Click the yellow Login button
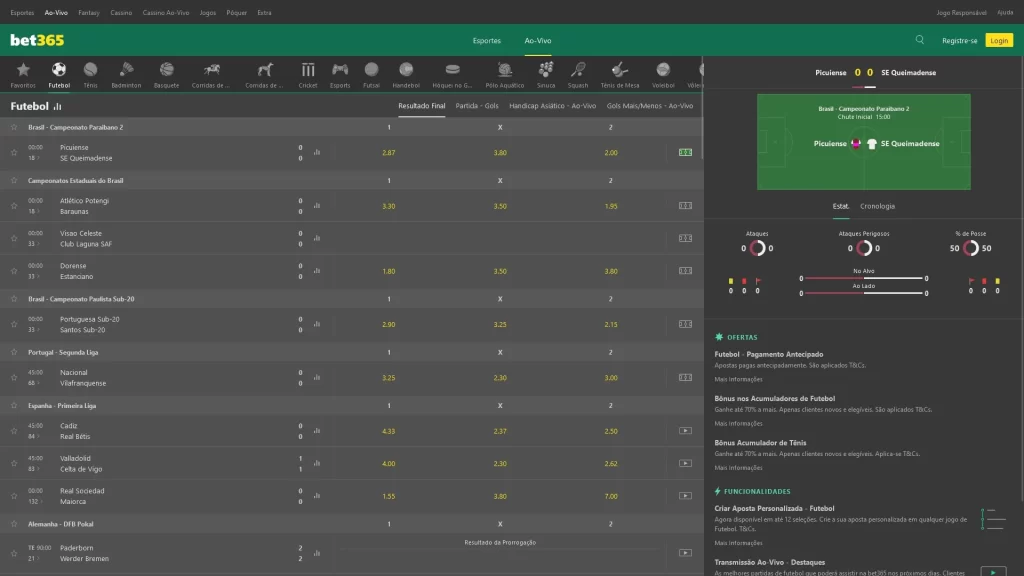The image size is (1024, 576). pos(999,40)
